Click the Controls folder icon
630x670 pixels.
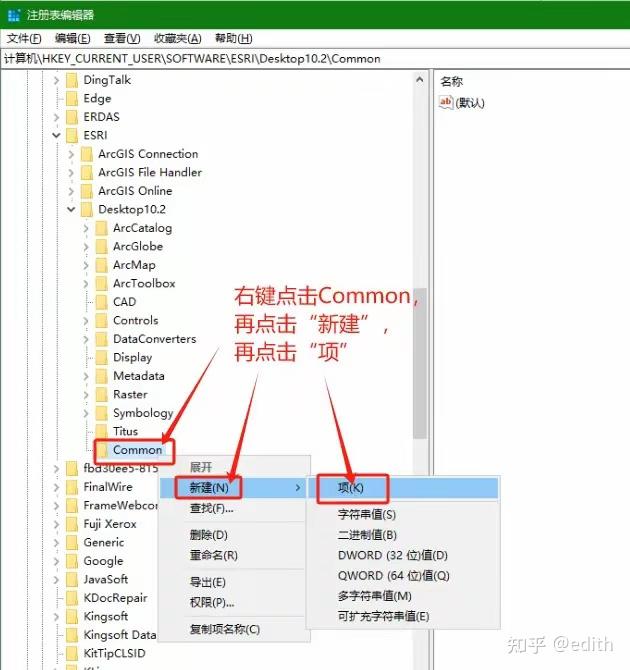(x=102, y=320)
